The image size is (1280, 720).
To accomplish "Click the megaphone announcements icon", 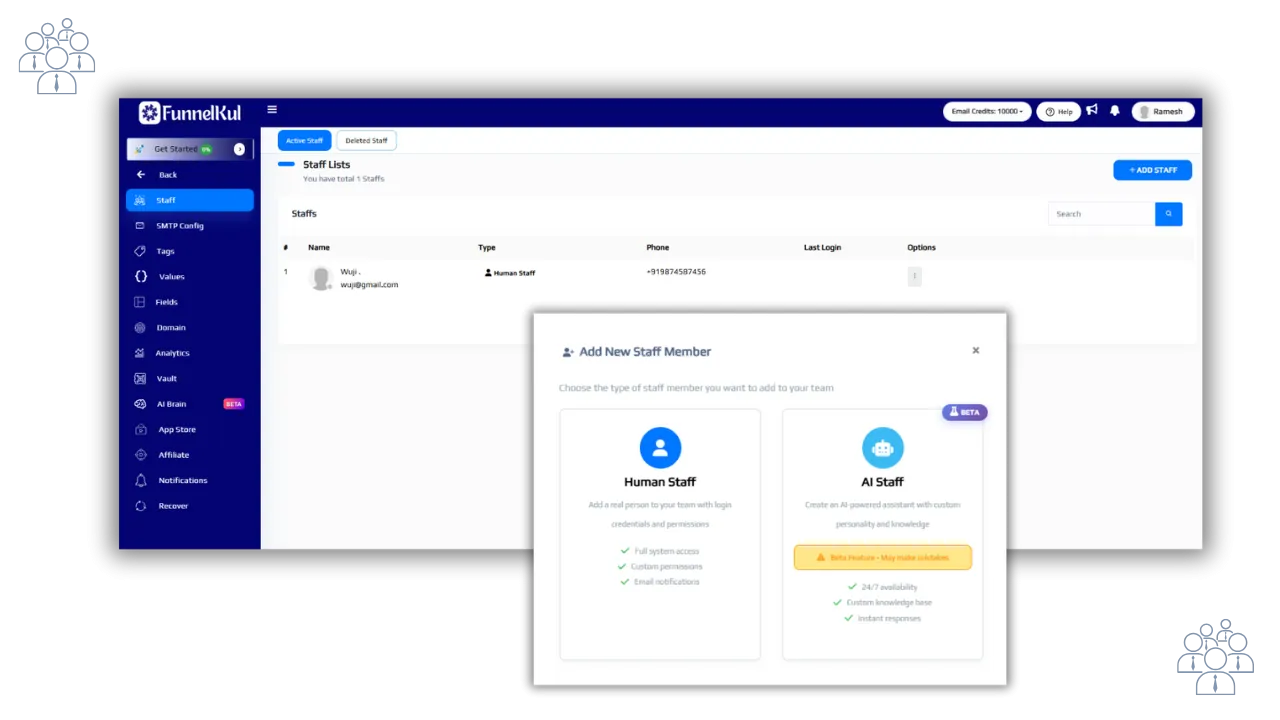I will (x=1092, y=111).
